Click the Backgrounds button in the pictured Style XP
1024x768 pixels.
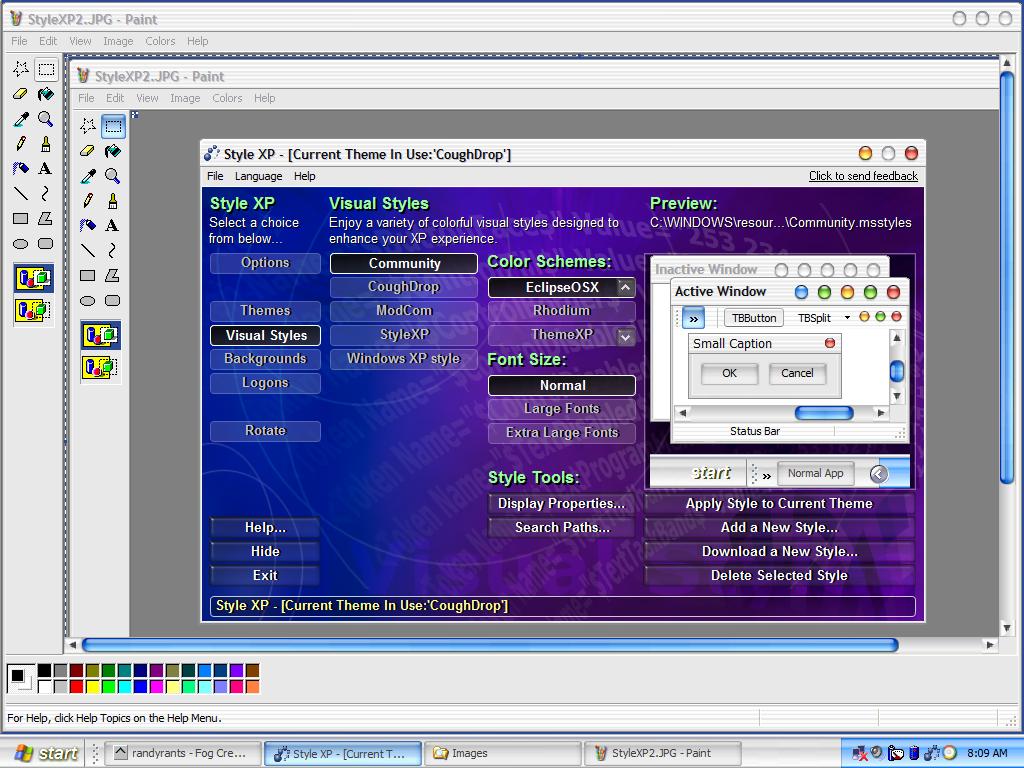tap(265, 359)
